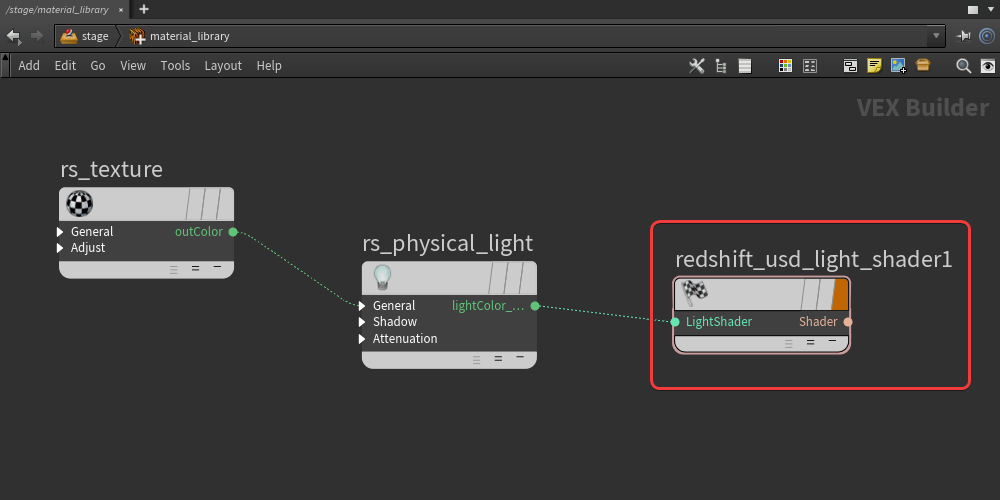The height and width of the screenshot is (500, 1000).
Task: Click the menu bar stow handle beside Add
Action: click(6, 66)
